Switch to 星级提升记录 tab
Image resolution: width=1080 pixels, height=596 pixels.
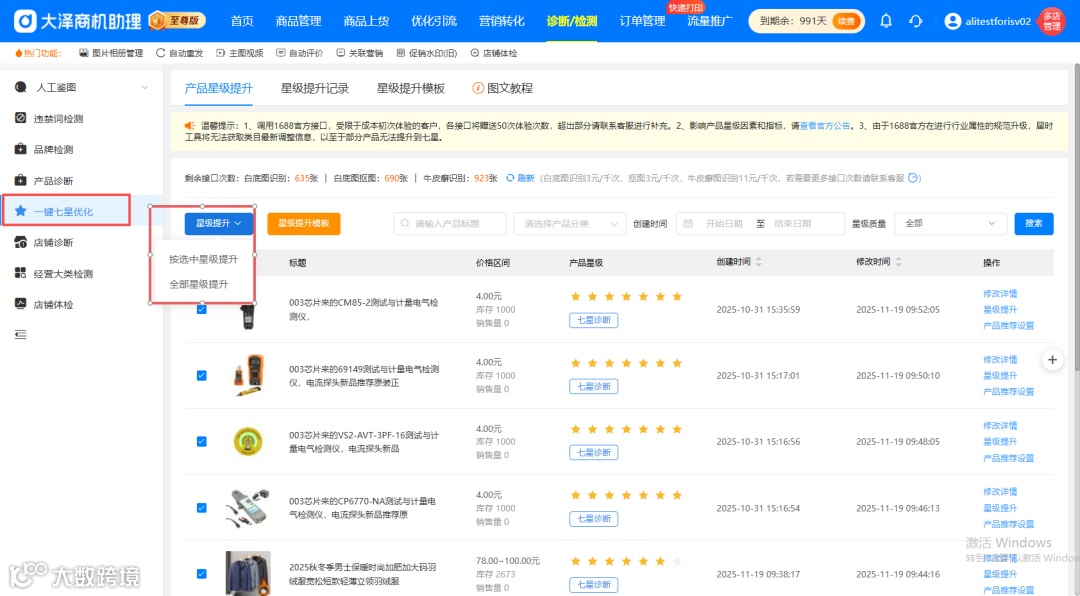pyautogui.click(x=315, y=88)
